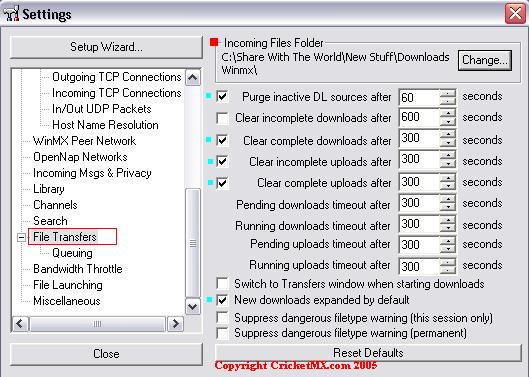
Task: Click Pending uploads timeout field
Action: [x=419, y=245]
